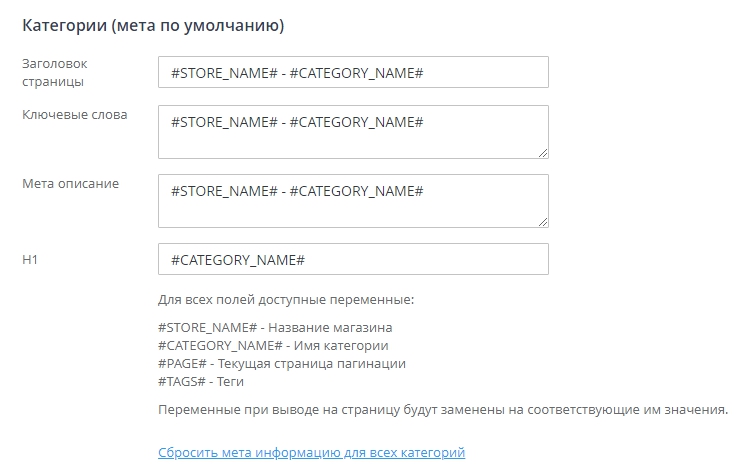Viewport: 740px width, 467px height.
Task: Click the #CATEGORY_NAME# token in Мета описание textarea
Action: (357, 191)
